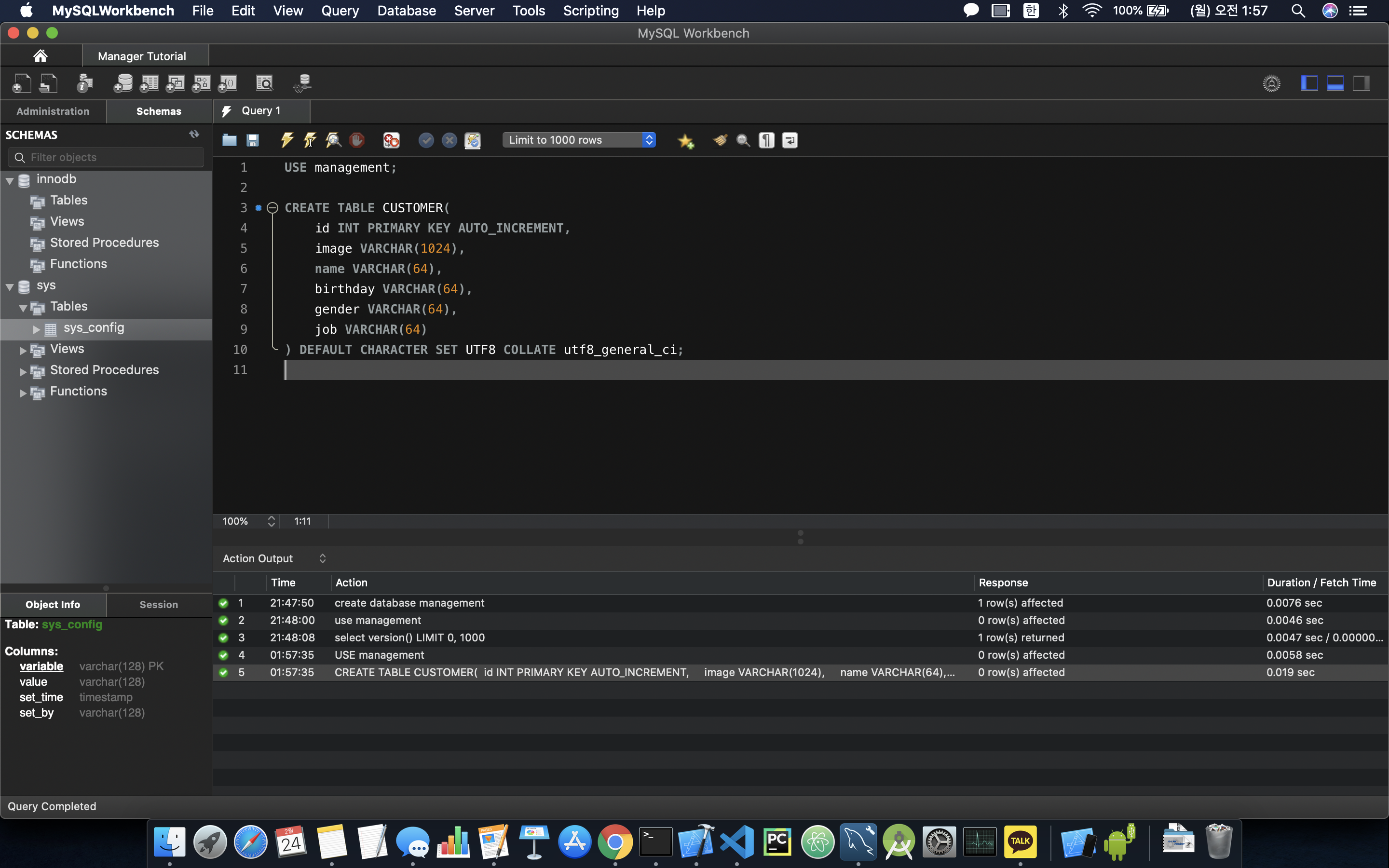Open Limit to 1000 rows dropdown
Viewport: 1389px width, 868px height.
click(x=579, y=140)
